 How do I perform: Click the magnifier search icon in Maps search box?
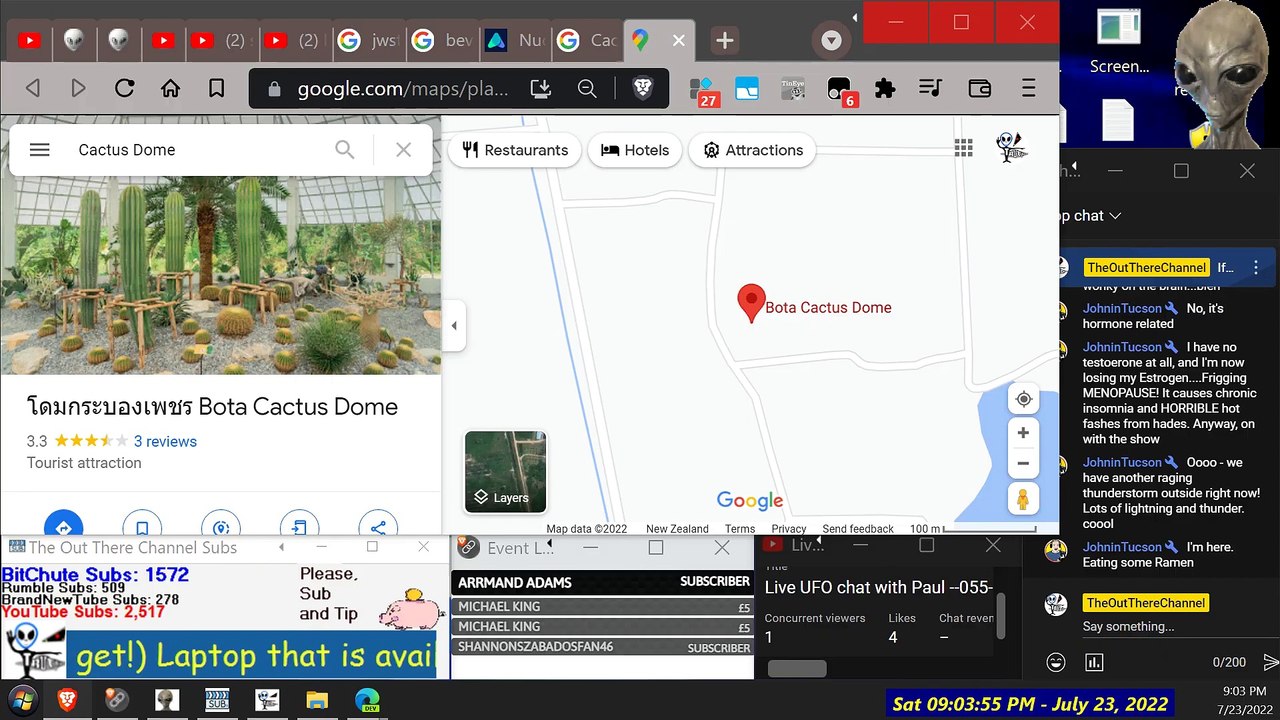click(345, 150)
